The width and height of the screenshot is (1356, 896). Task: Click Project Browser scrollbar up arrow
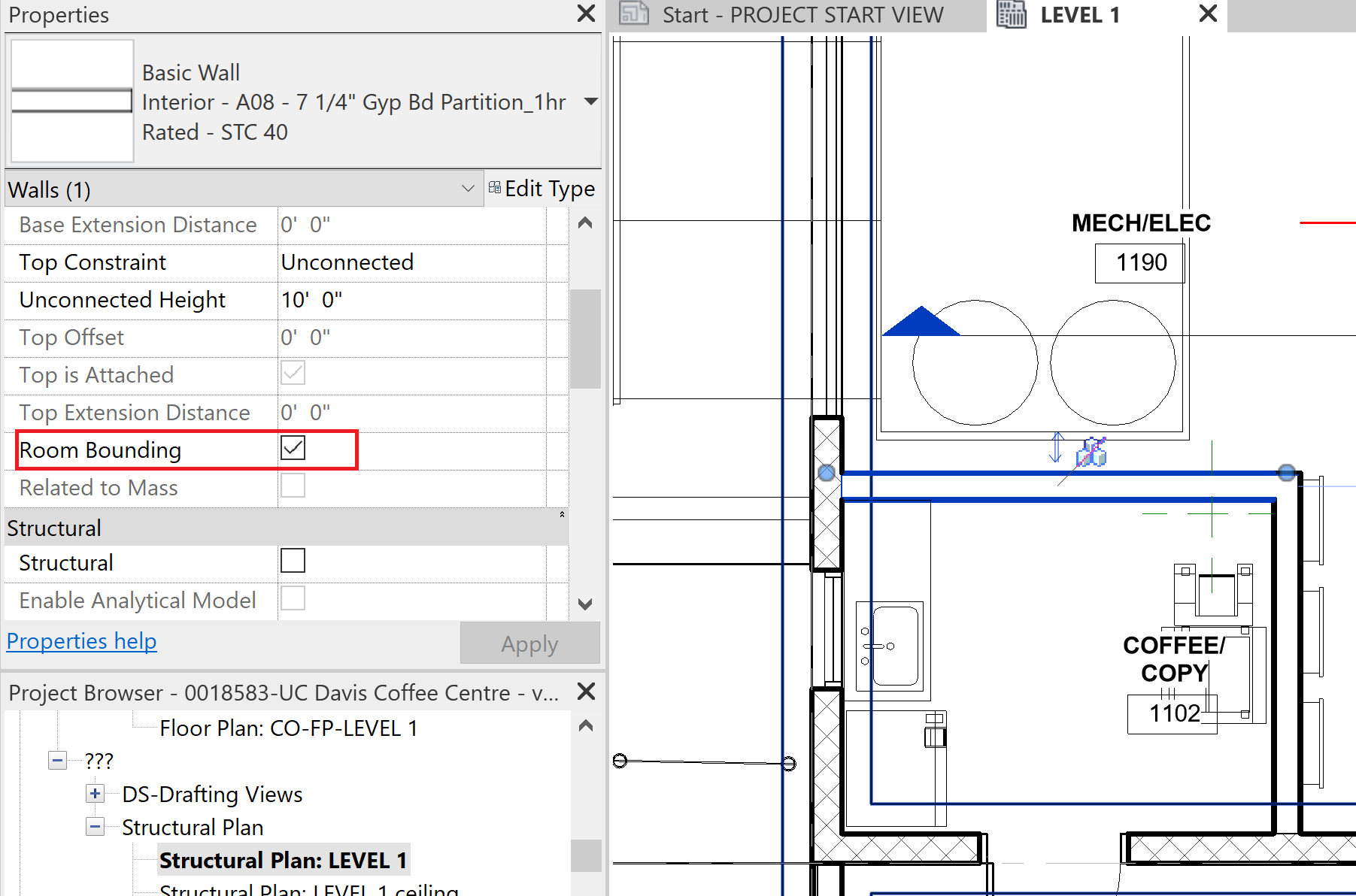point(586,726)
